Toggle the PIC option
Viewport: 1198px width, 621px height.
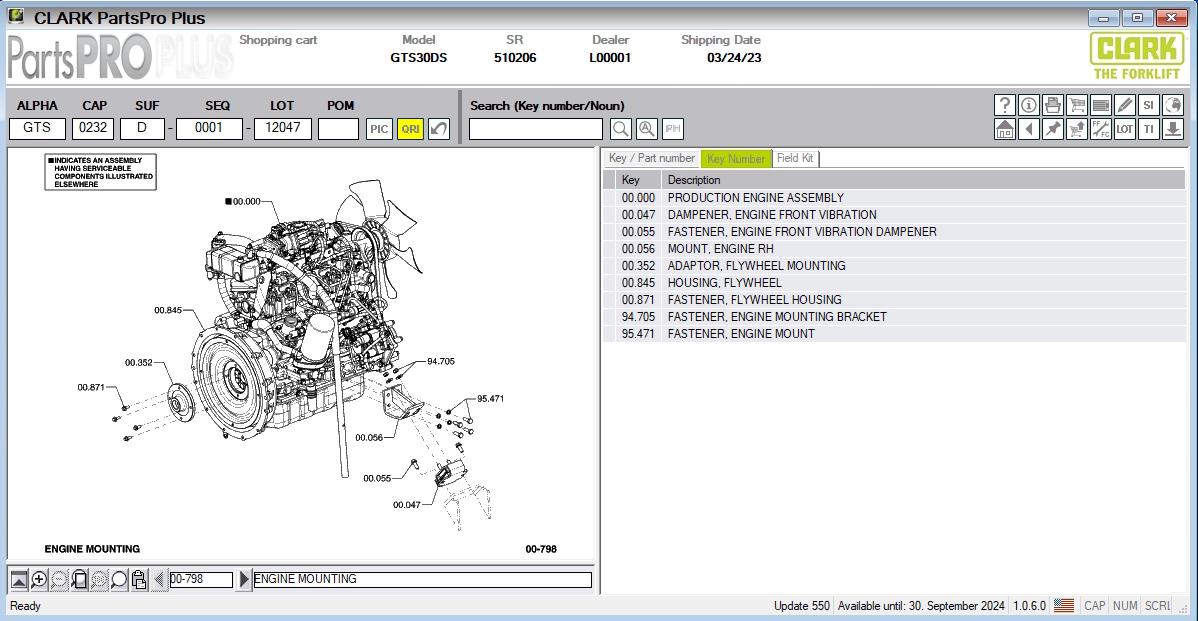click(379, 128)
